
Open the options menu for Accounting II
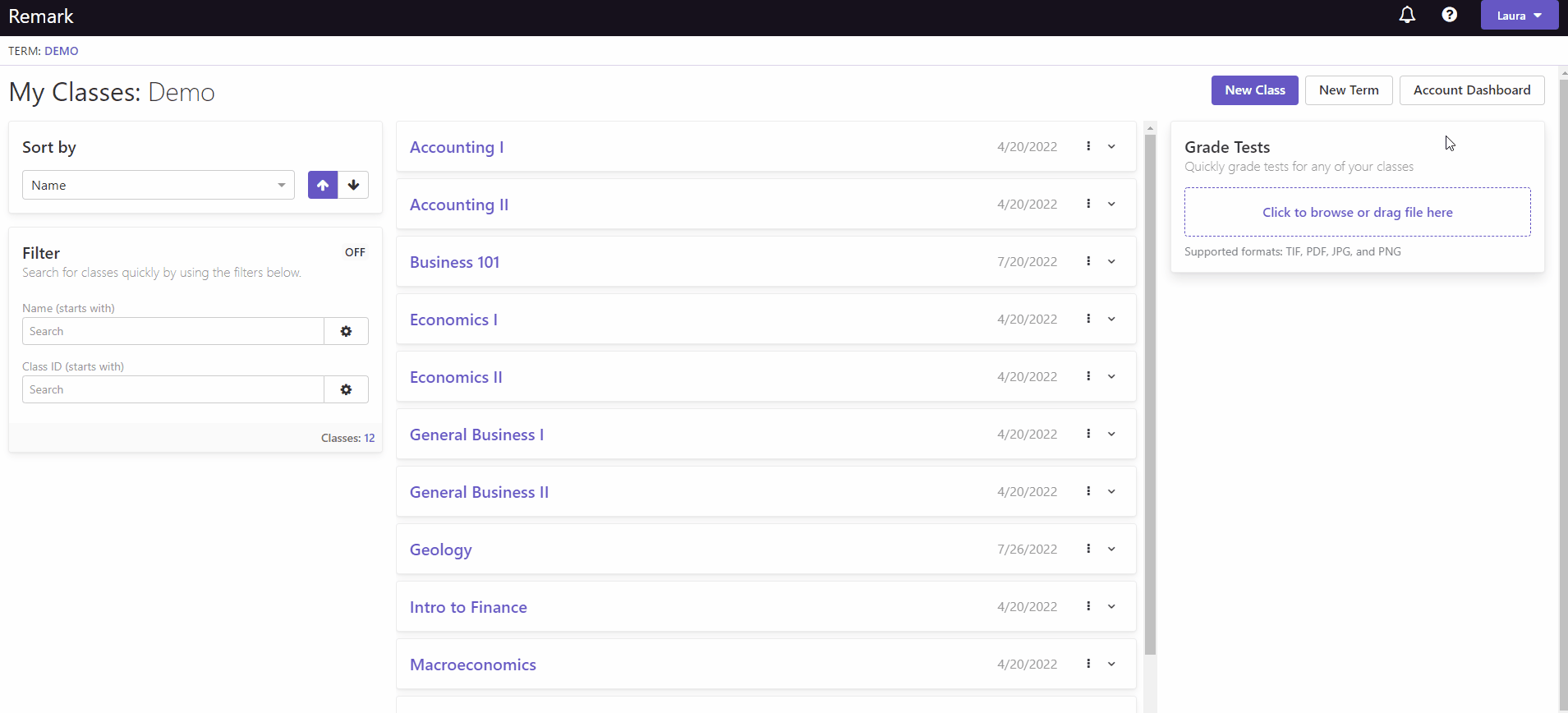tap(1088, 204)
